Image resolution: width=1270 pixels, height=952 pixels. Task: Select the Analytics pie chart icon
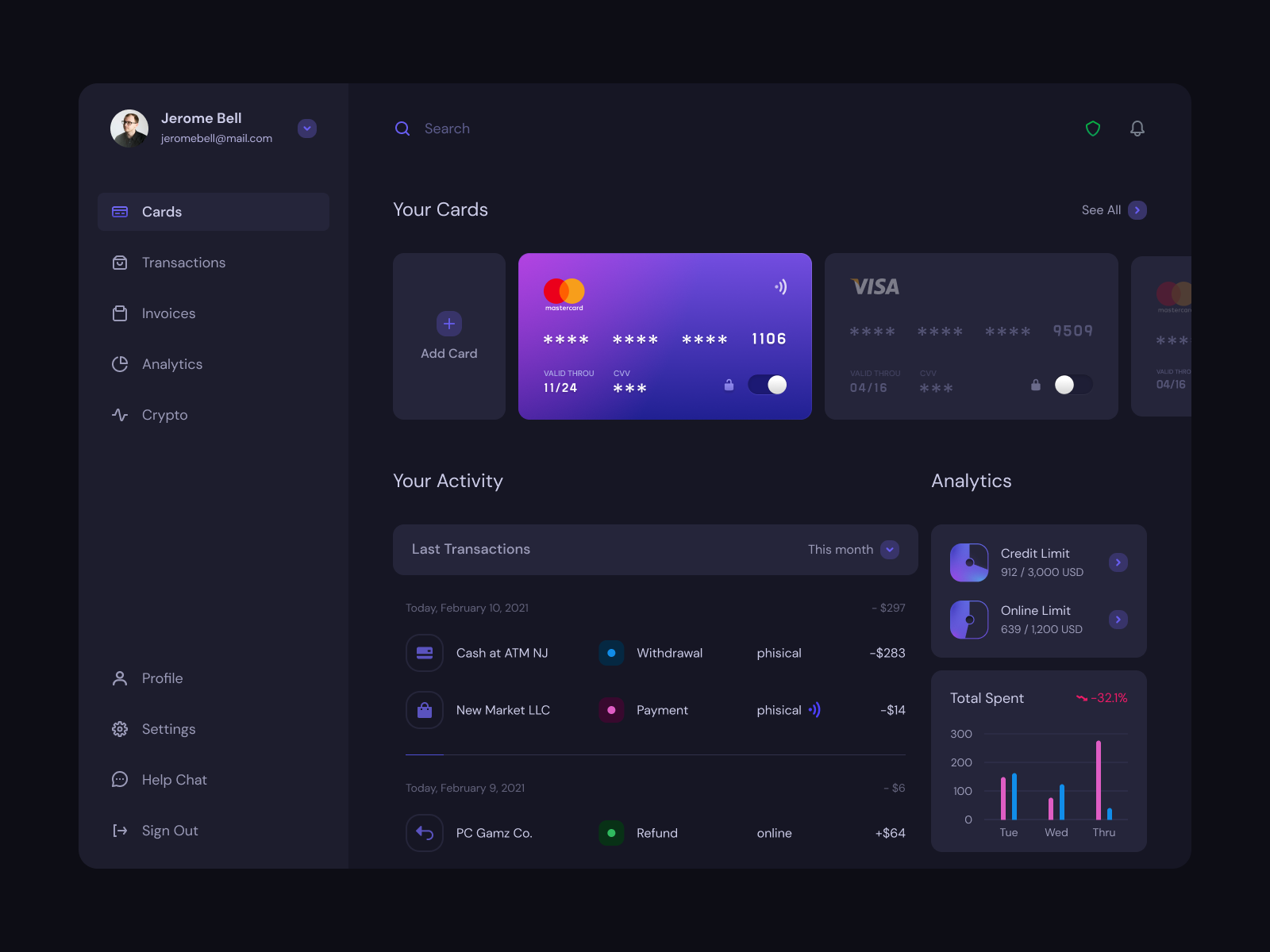[x=120, y=363]
